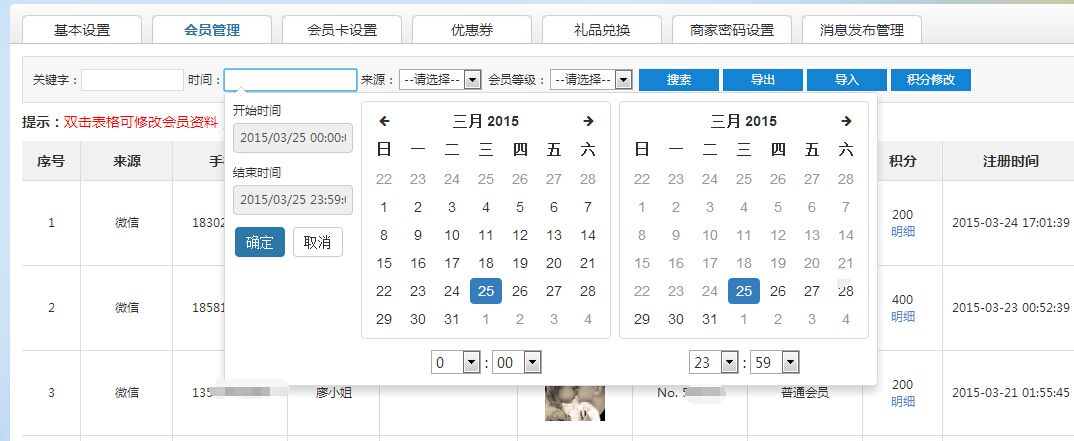Open the 消息发布管理 tab
Image resolution: width=1074 pixels, height=441 pixels.
click(862, 30)
